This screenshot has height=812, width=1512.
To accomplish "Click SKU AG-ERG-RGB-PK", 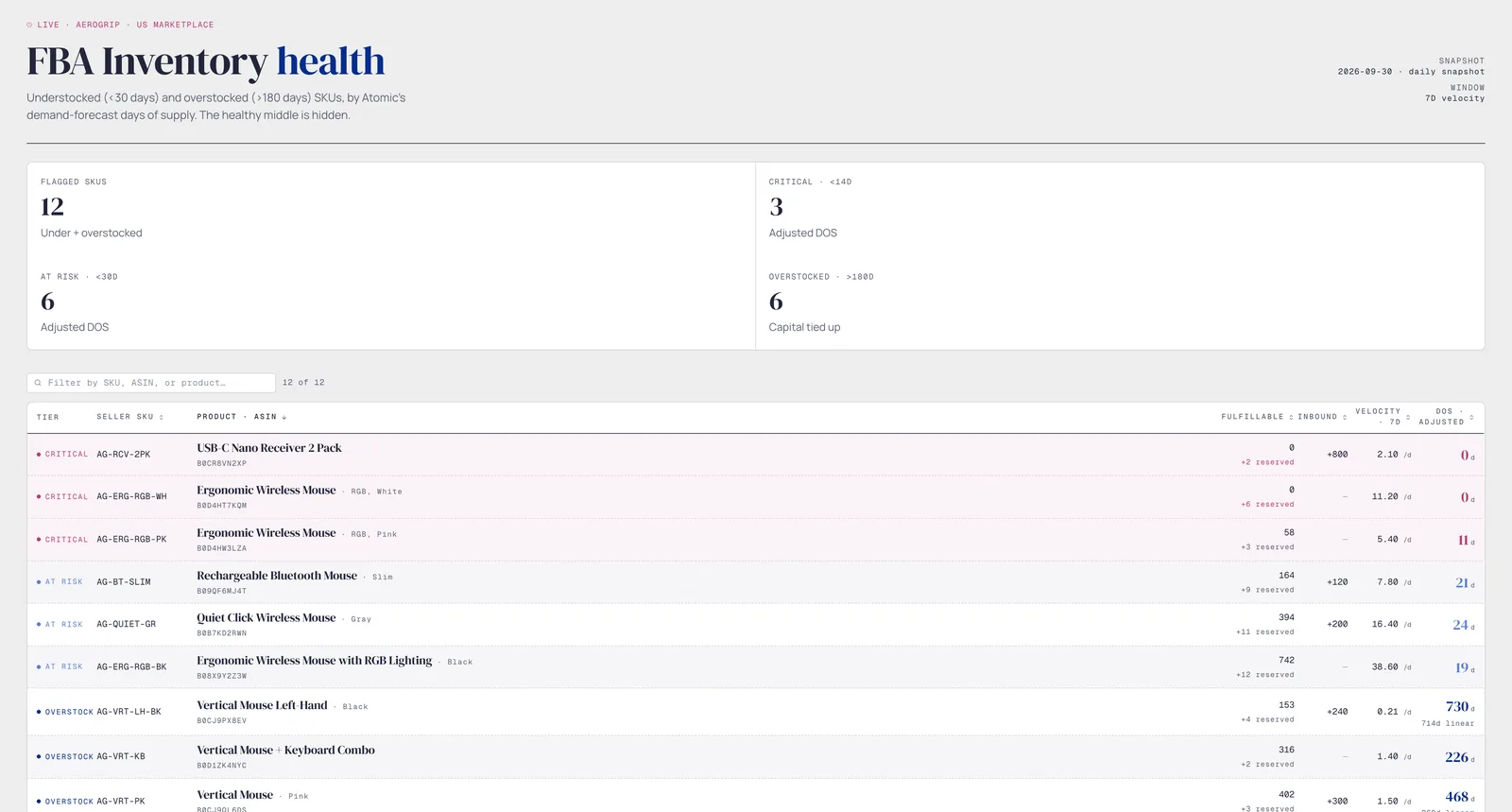I will (x=131, y=540).
